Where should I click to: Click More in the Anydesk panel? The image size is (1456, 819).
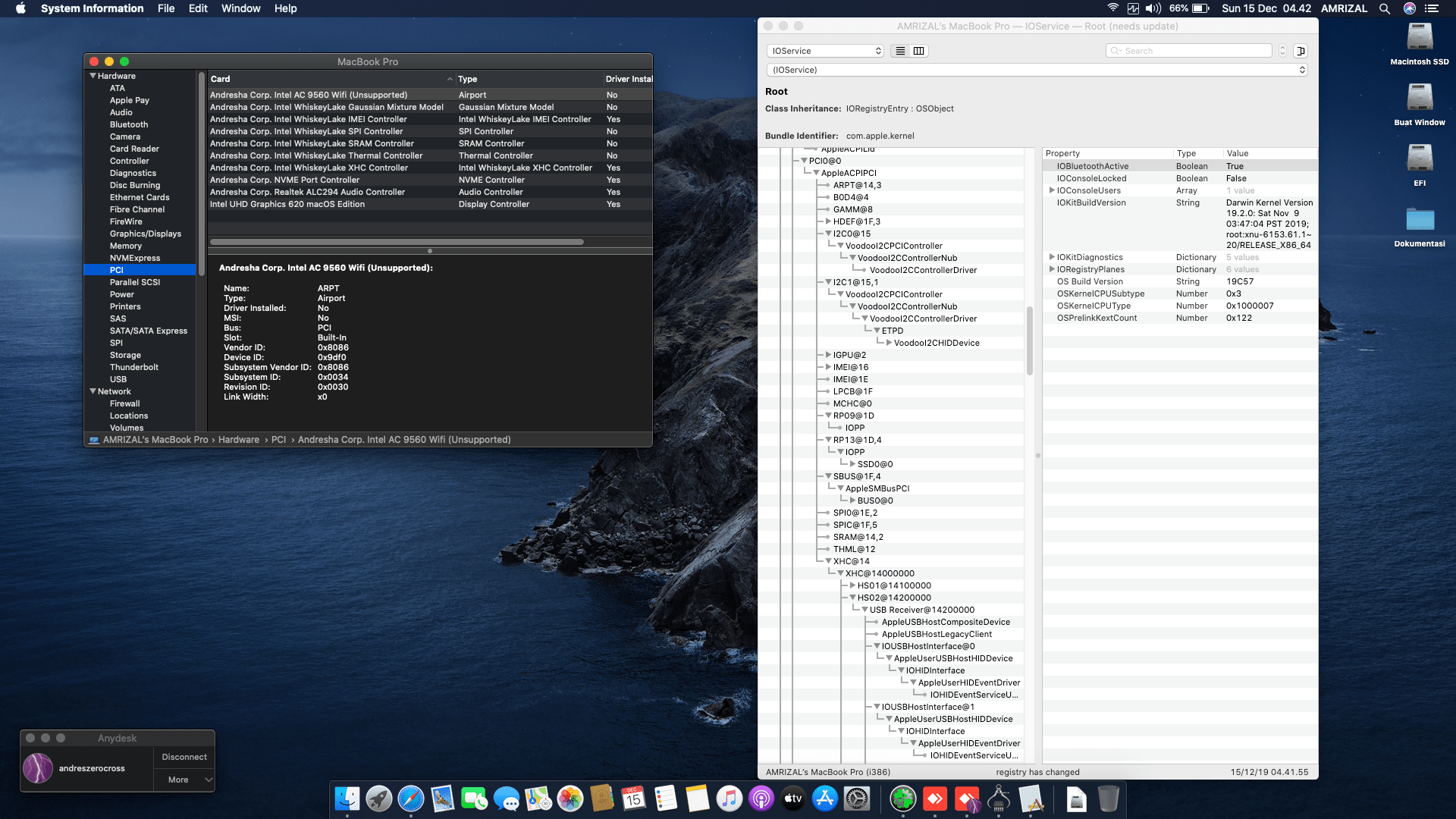tap(177, 780)
